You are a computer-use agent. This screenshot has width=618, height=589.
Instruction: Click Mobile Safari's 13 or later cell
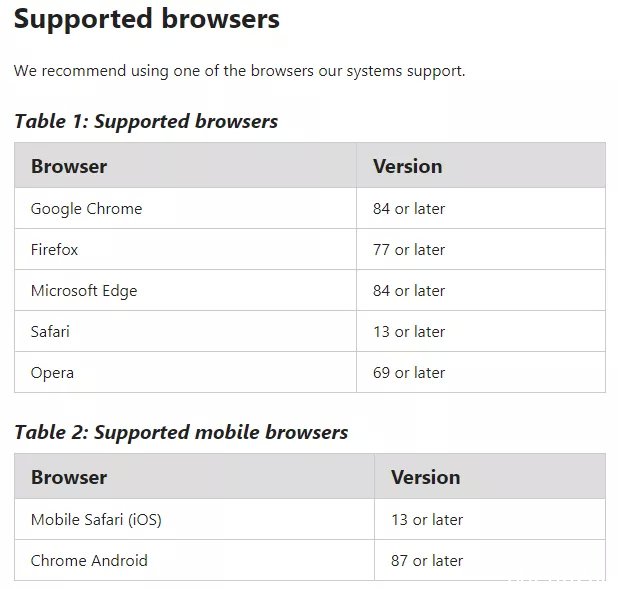pyautogui.click(x=490, y=519)
